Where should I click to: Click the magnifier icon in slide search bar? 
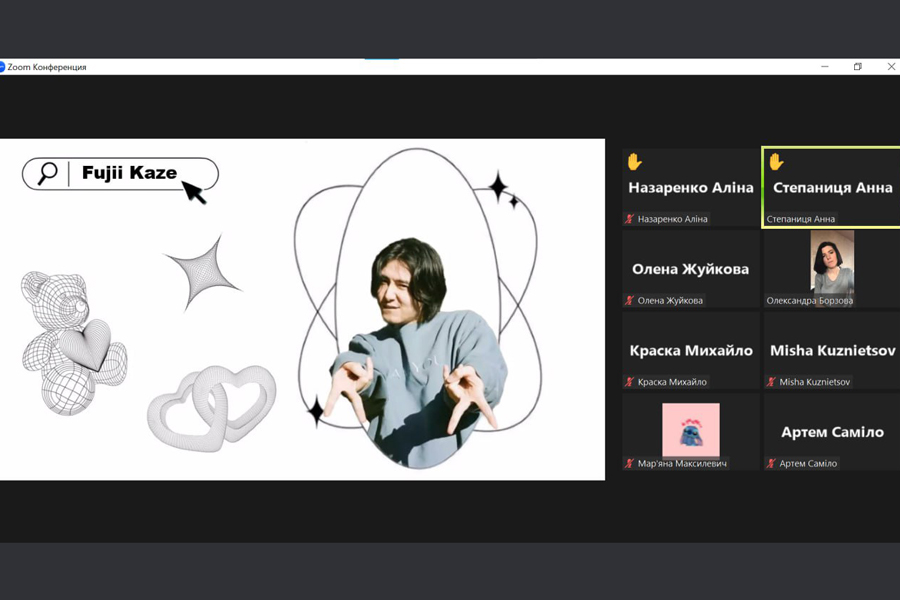(x=48, y=173)
